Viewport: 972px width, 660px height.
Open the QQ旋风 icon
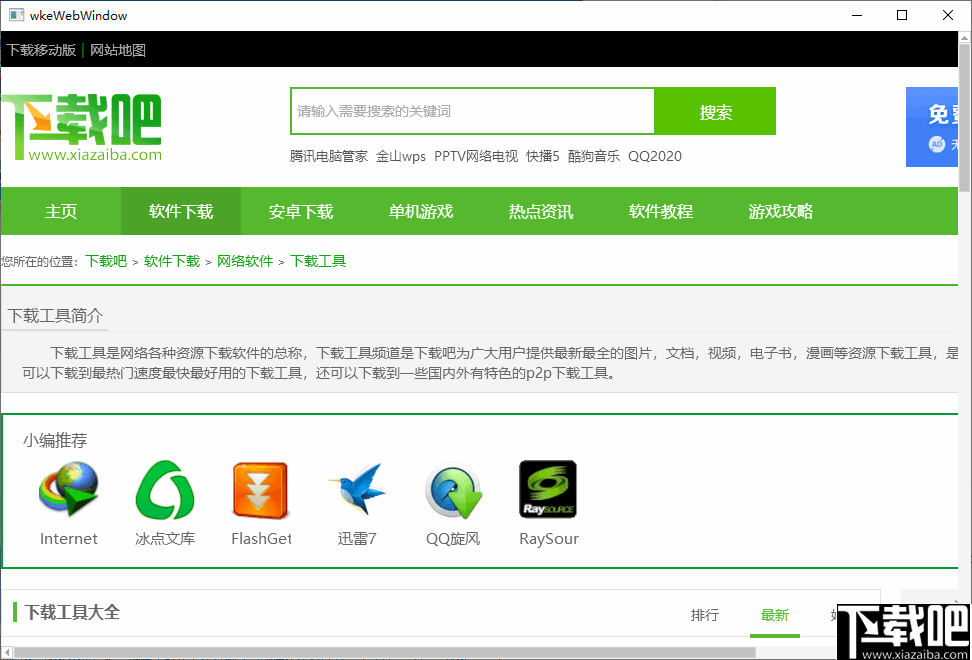[x=452, y=490]
